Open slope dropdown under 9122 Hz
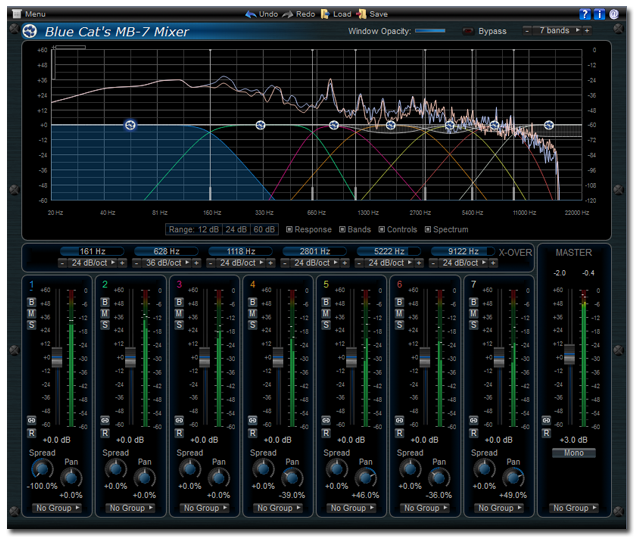Screen dimensions: 634x539 [463, 263]
